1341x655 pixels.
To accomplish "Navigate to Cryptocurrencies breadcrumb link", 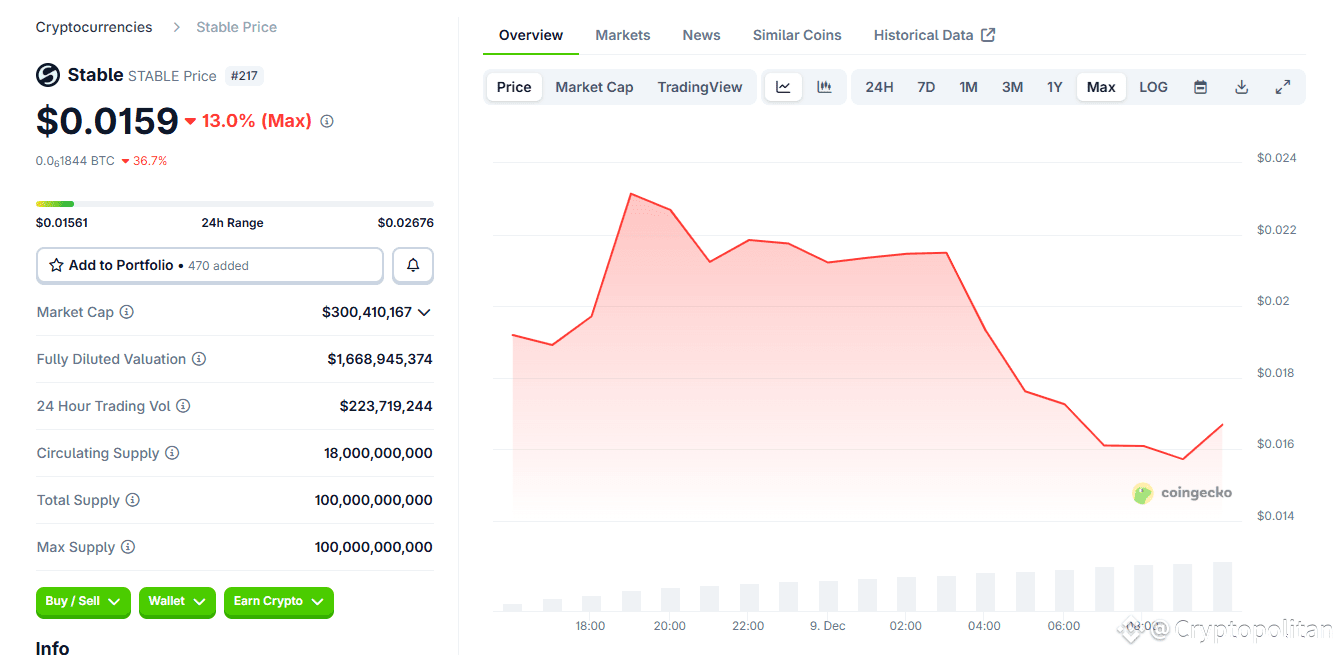I will click(x=93, y=26).
